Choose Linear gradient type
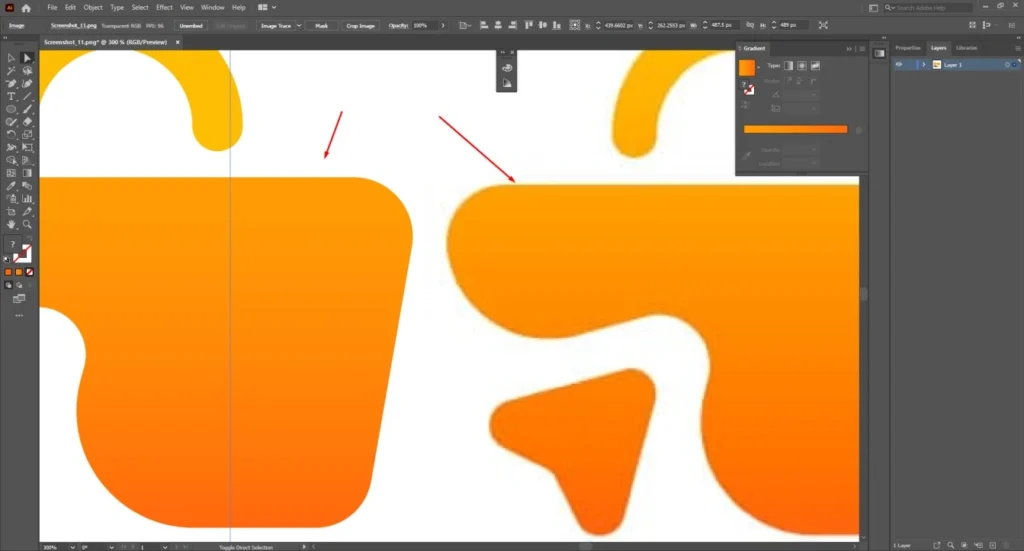The image size is (1024, 551). click(789, 66)
